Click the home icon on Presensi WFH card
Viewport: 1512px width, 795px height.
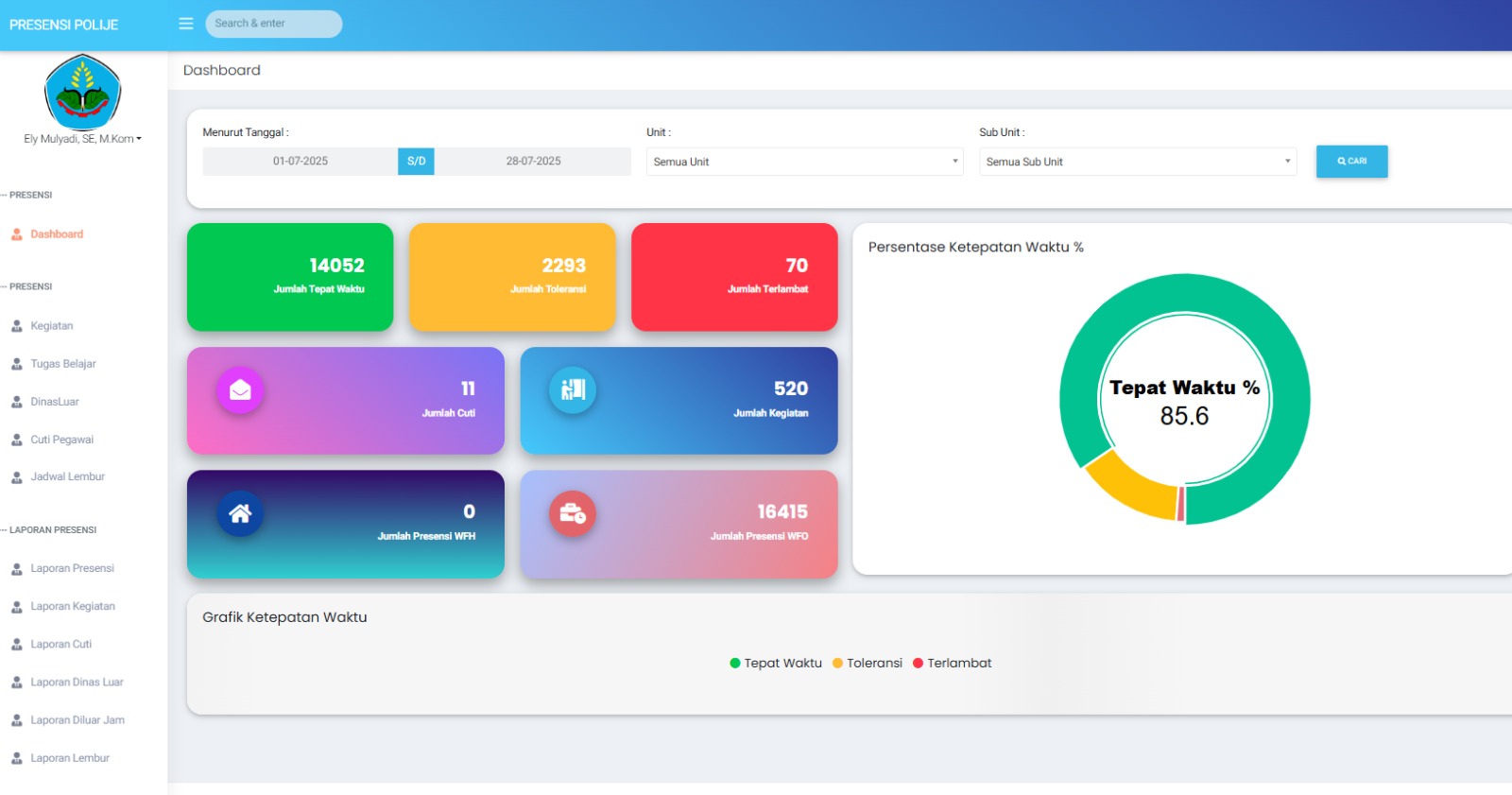[240, 513]
